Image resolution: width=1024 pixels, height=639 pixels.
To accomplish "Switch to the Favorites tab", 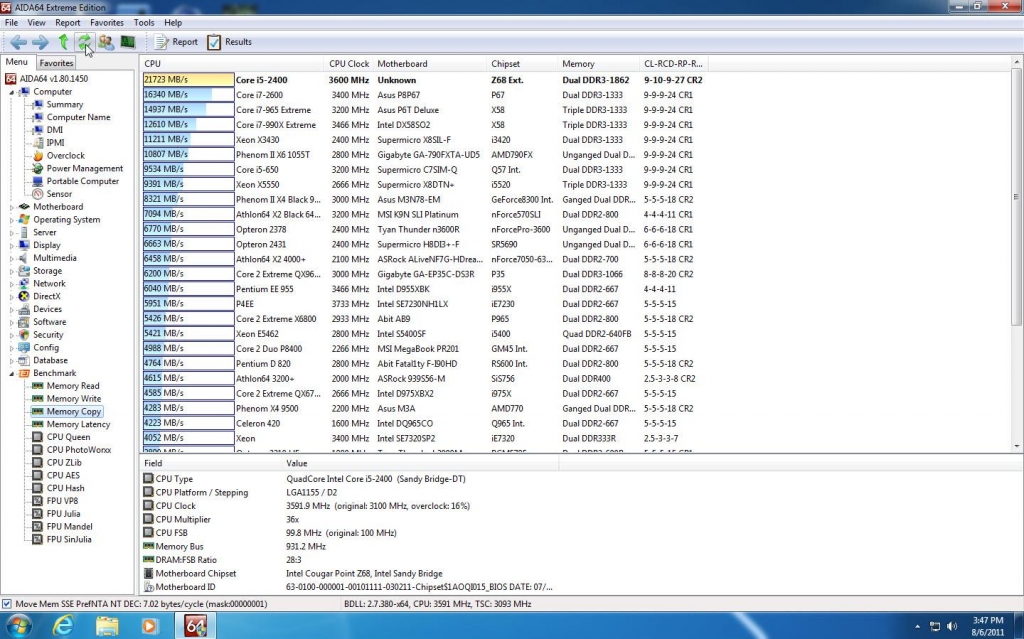I will tap(56, 63).
